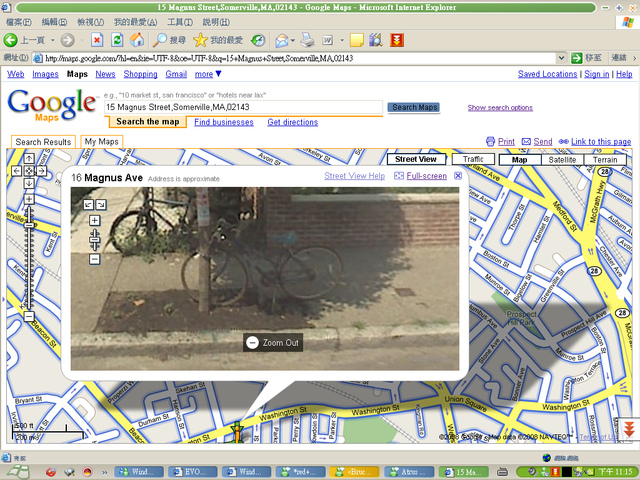Click the Zoom Out button in Street View
The image size is (640, 480).
point(273,342)
